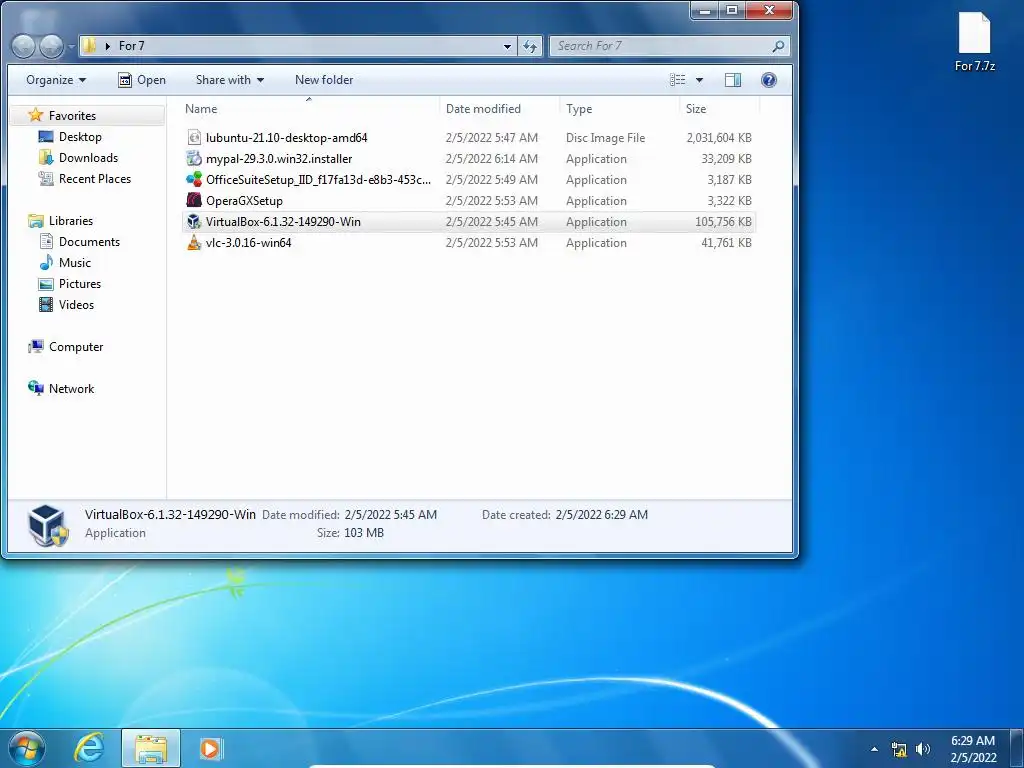The image size is (1024, 768).
Task: Click the Network icon in navigation pane
Action: [x=35, y=388]
